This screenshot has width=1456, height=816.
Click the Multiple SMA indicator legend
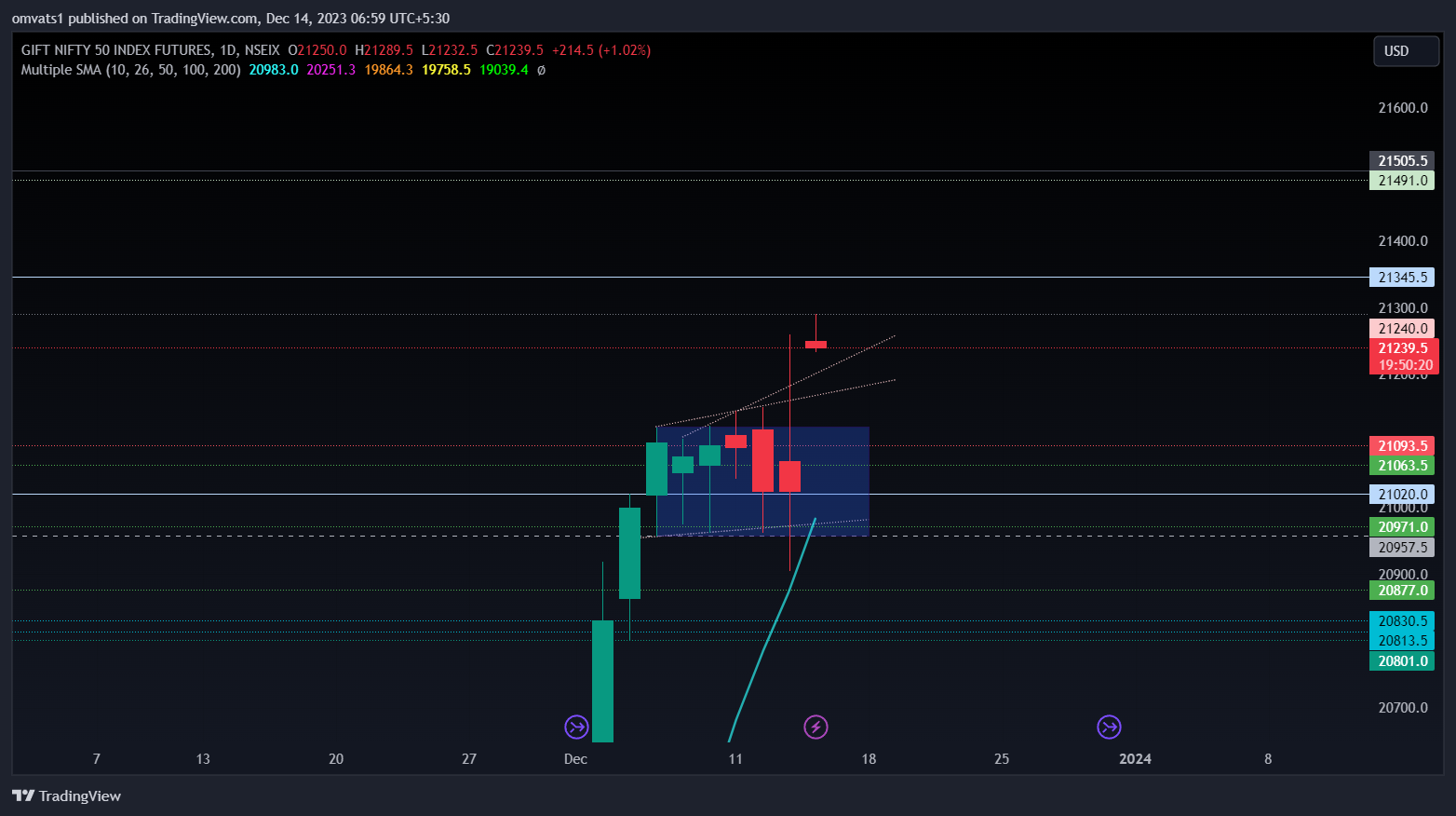pos(130,70)
